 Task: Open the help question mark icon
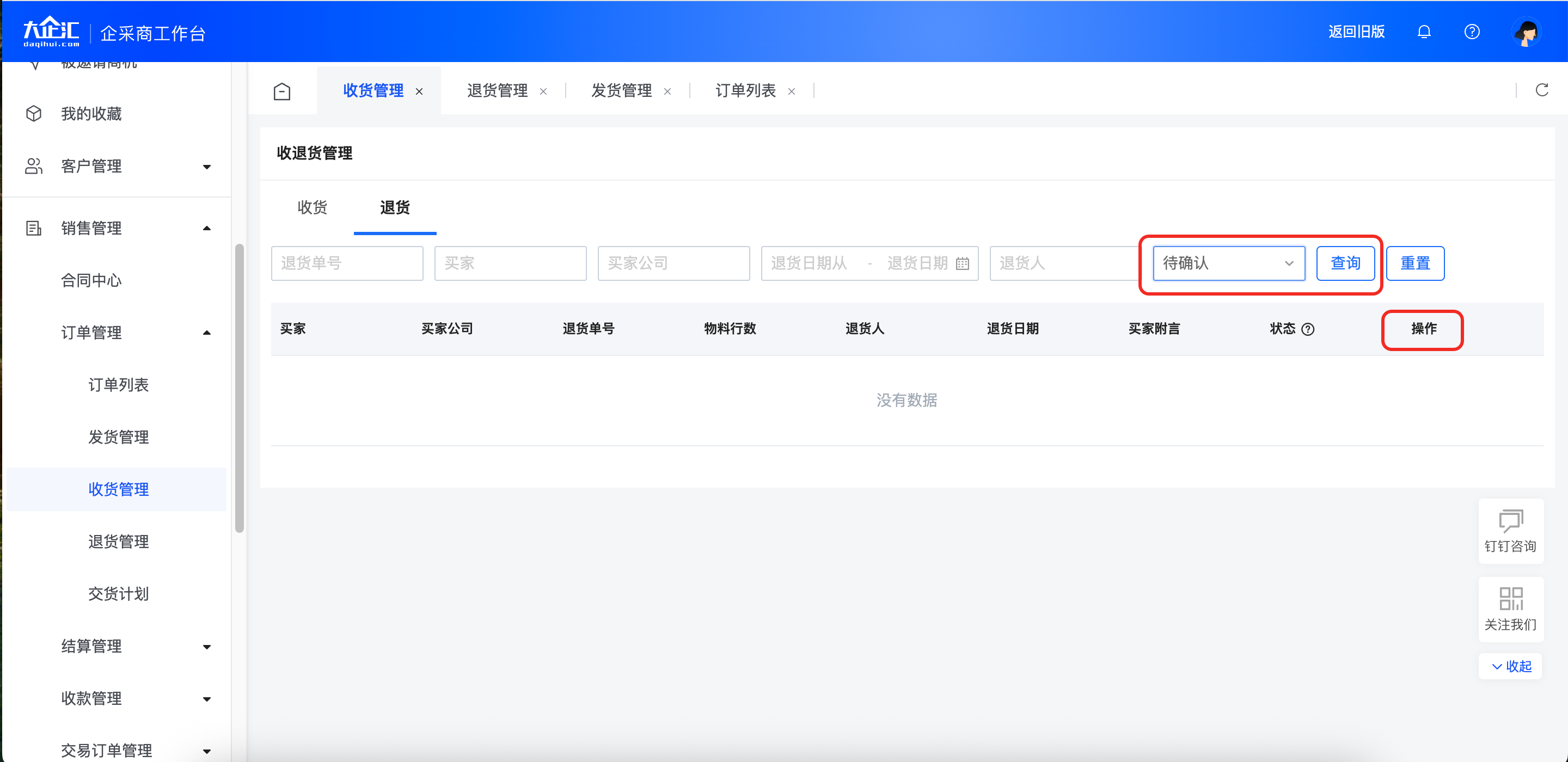[x=1472, y=32]
